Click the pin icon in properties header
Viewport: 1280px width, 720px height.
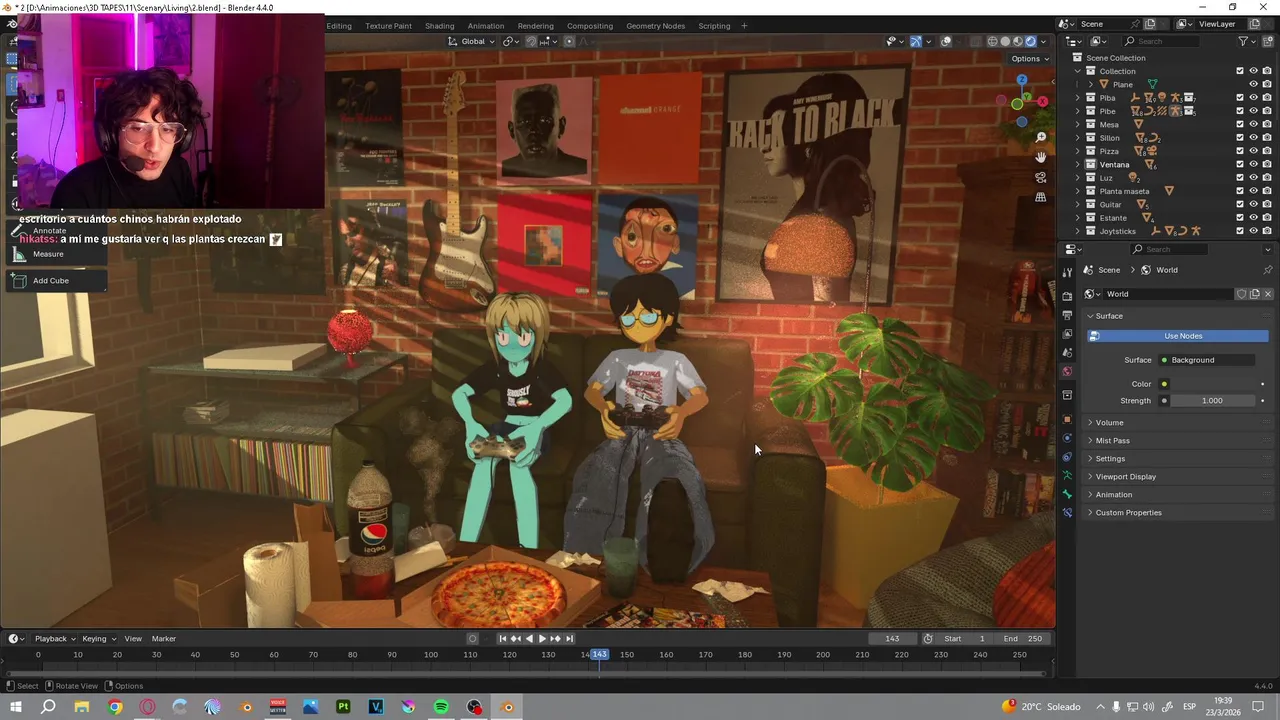click(x=1268, y=270)
